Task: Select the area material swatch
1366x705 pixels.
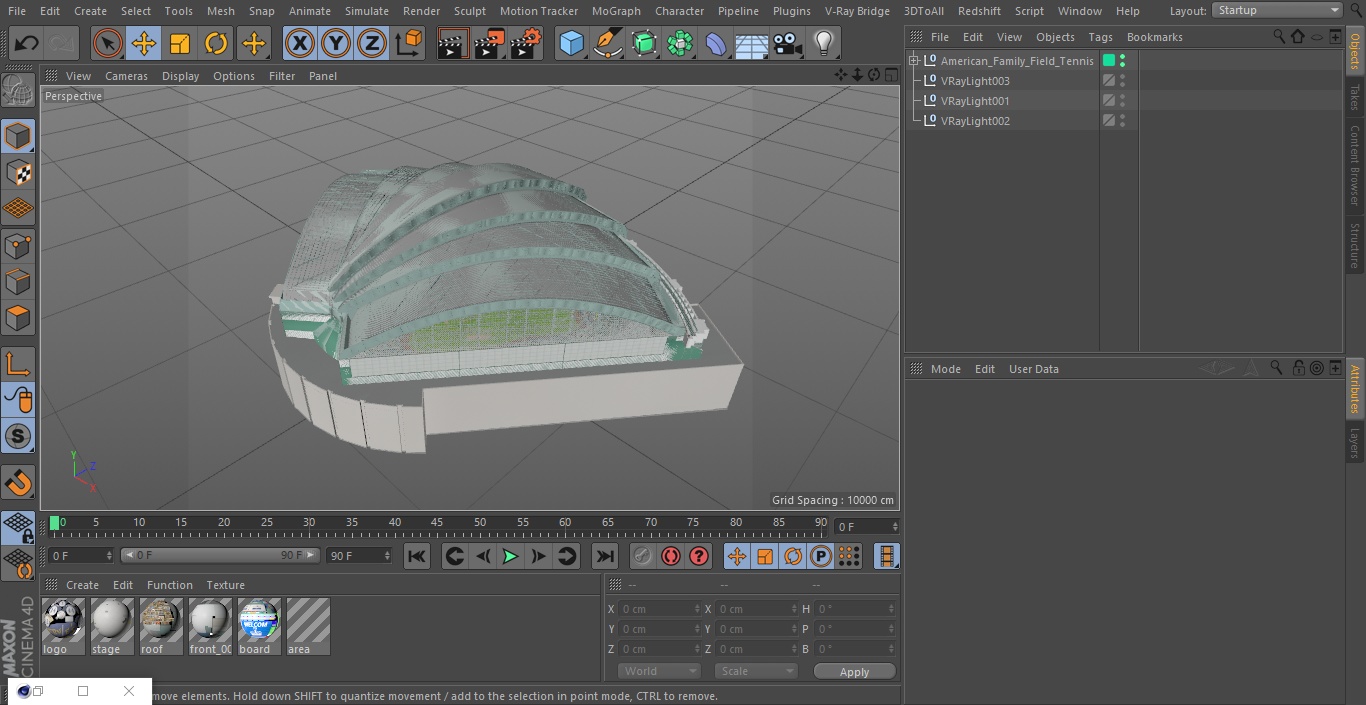Action: [308, 627]
